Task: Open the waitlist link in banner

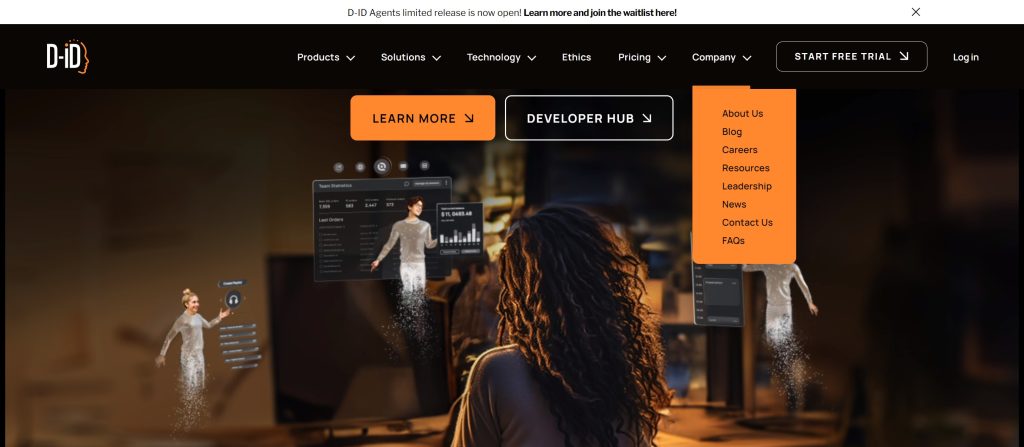Action: 600,12
